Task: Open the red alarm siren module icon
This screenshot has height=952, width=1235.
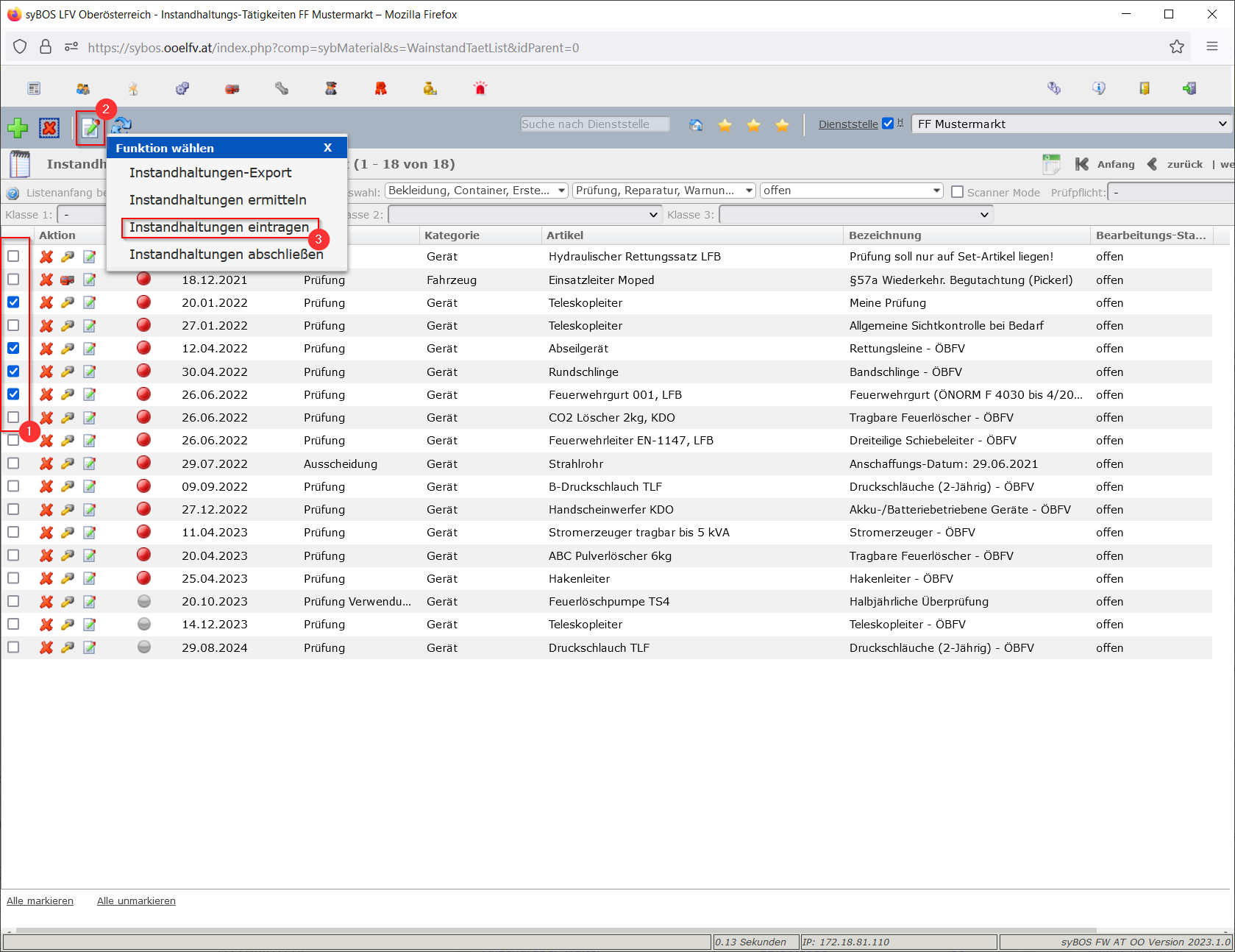Action: click(x=480, y=88)
